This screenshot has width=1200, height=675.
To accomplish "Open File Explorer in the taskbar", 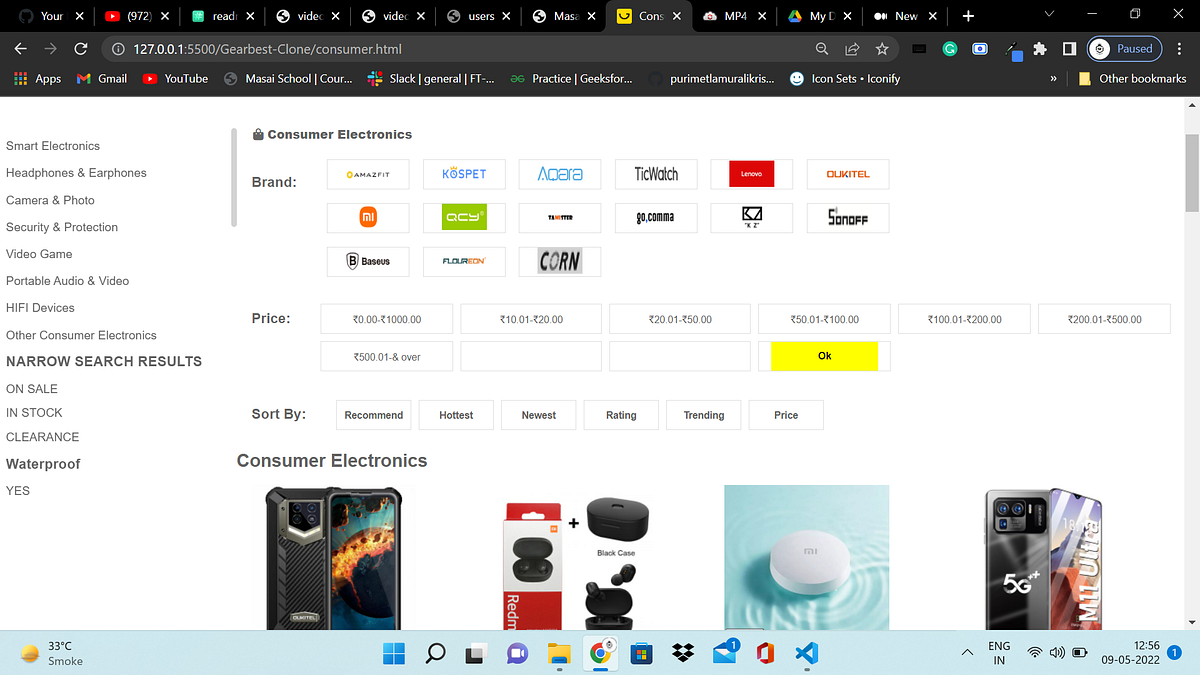I will pyautogui.click(x=559, y=653).
